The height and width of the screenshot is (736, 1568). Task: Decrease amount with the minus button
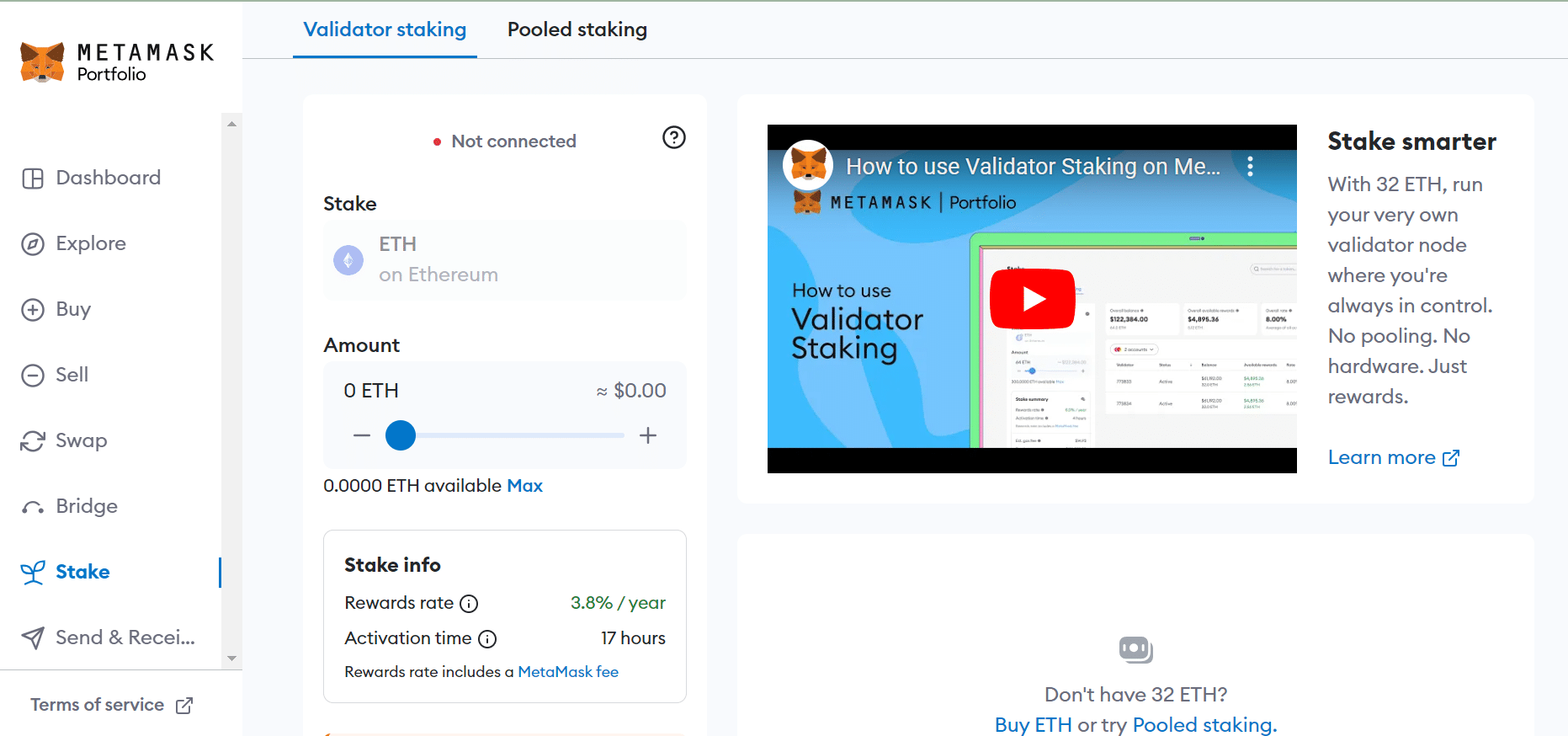[362, 435]
